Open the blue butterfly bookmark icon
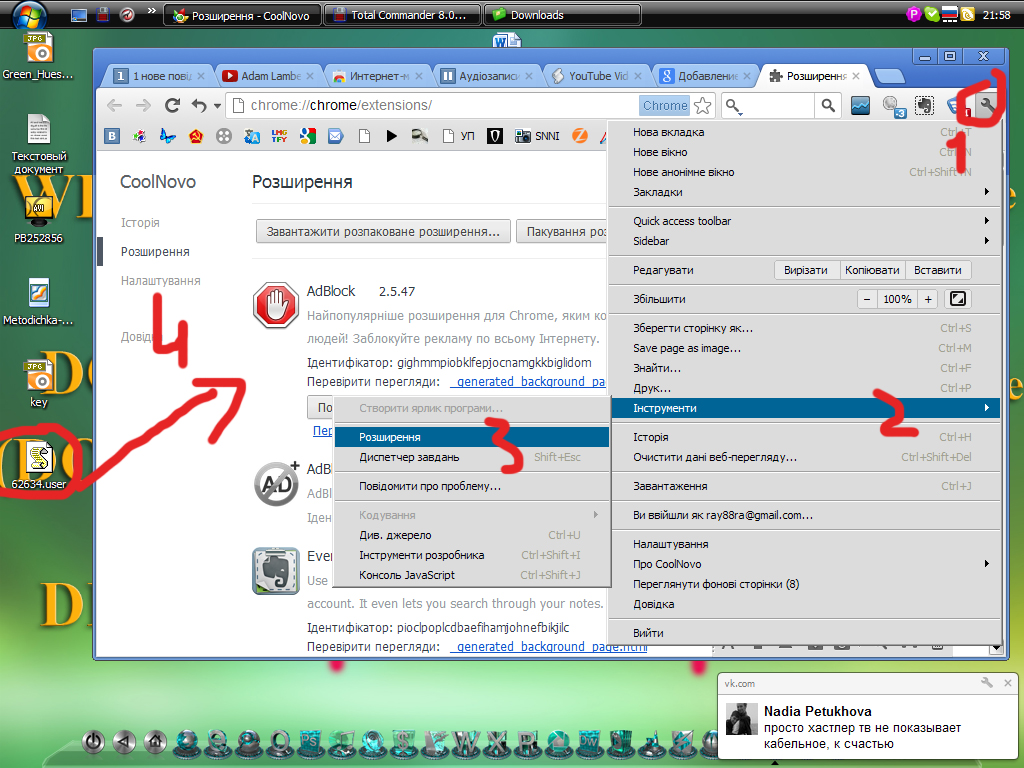1024x768 pixels. (x=168, y=136)
